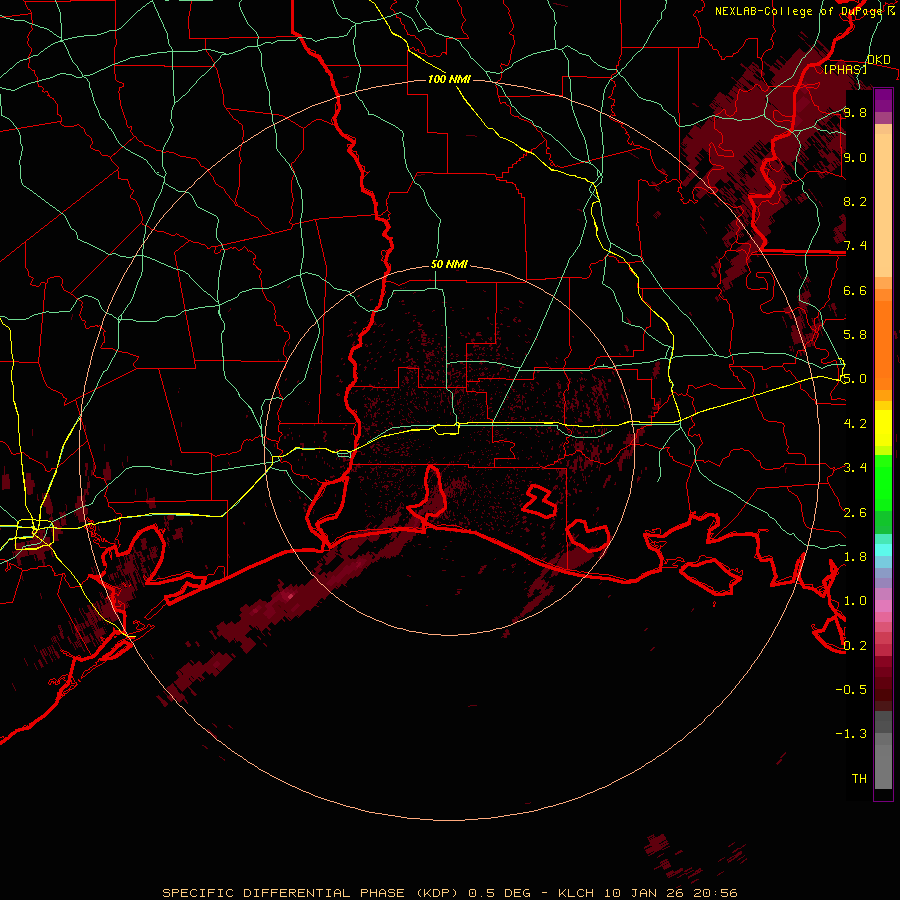900x900 pixels.
Task: Click the 8.2 value on the color scale
Action: (855, 201)
